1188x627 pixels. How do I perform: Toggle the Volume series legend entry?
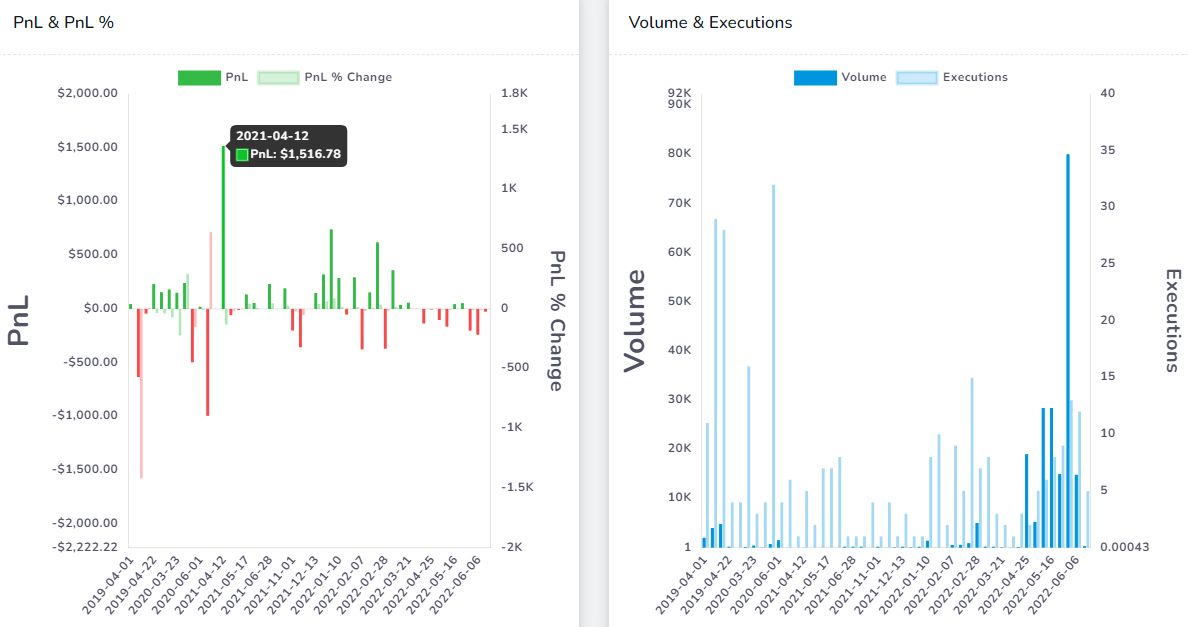click(840, 77)
